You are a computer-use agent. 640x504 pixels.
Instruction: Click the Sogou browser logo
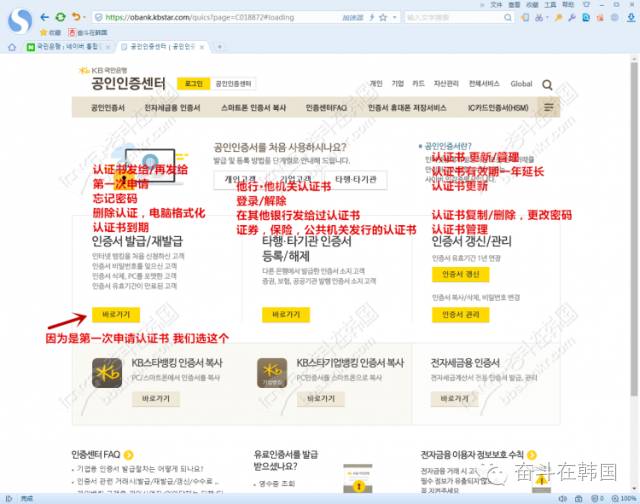[x=20, y=21]
